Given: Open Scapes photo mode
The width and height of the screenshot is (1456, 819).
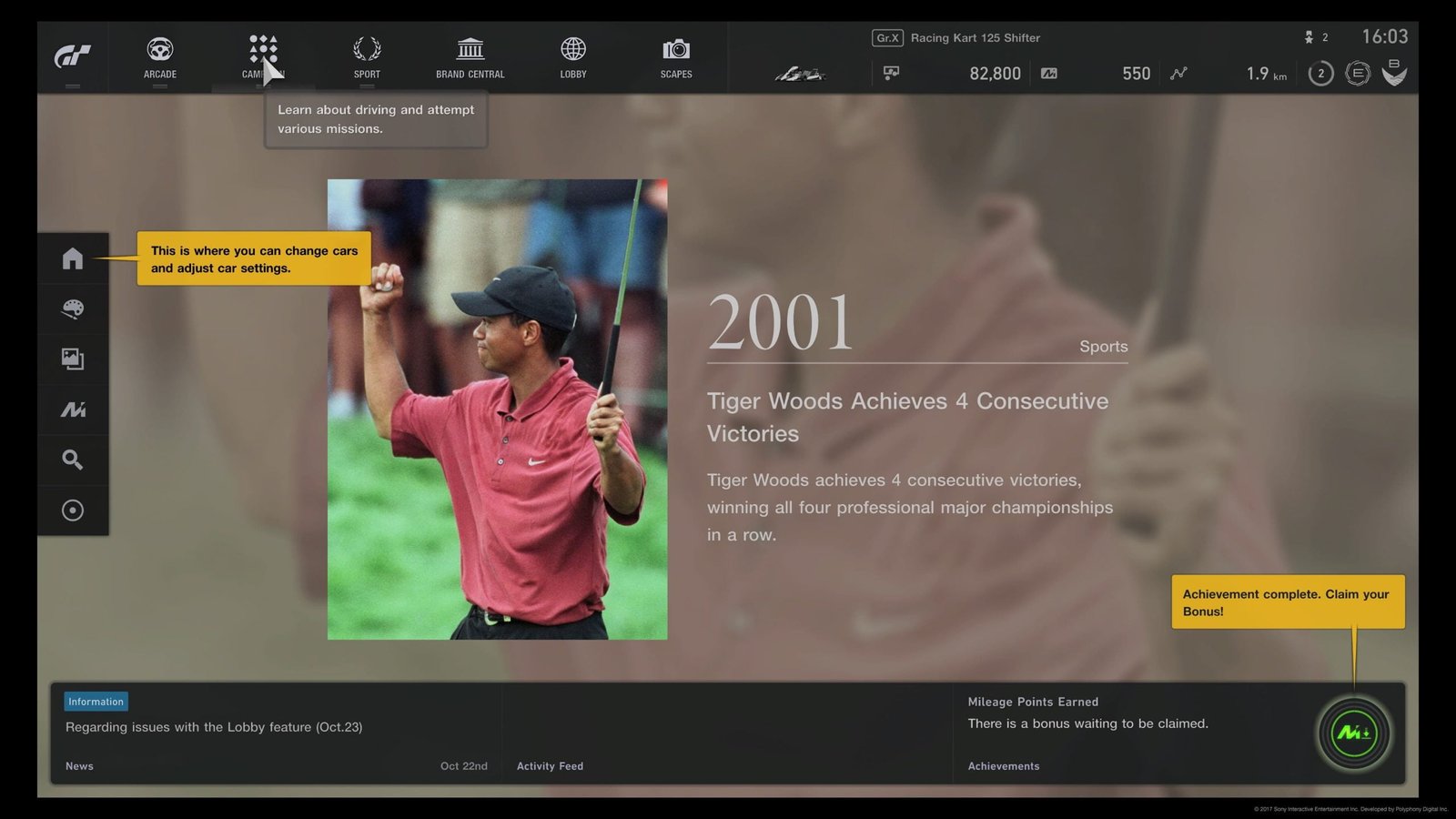Looking at the screenshot, I should pyautogui.click(x=676, y=56).
